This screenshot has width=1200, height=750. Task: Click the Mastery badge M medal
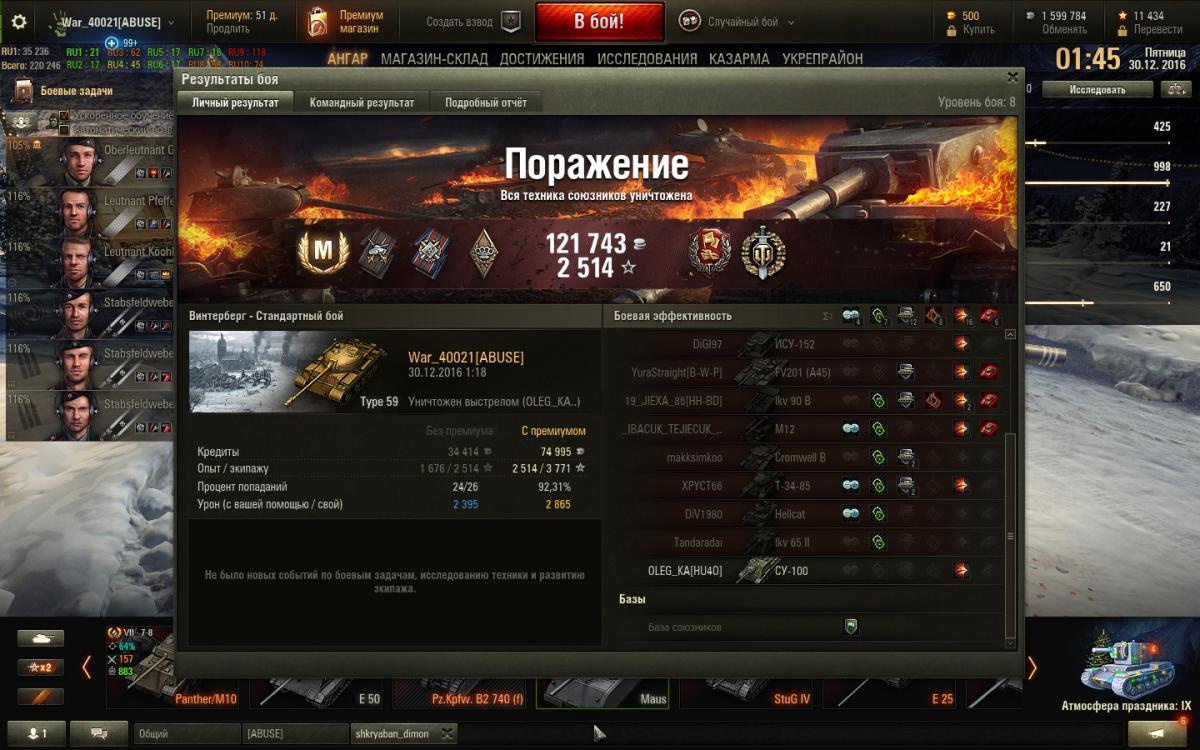coord(323,254)
